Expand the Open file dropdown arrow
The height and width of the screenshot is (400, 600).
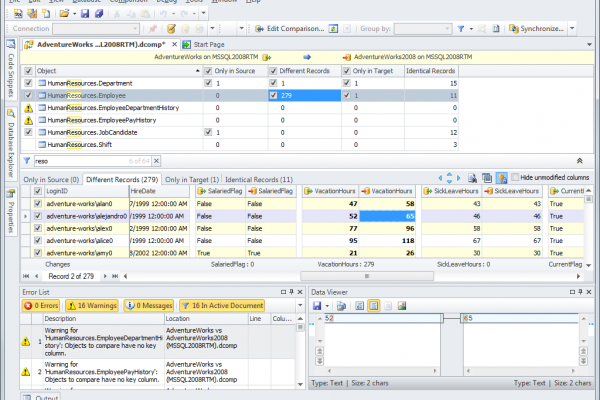click(75, 14)
